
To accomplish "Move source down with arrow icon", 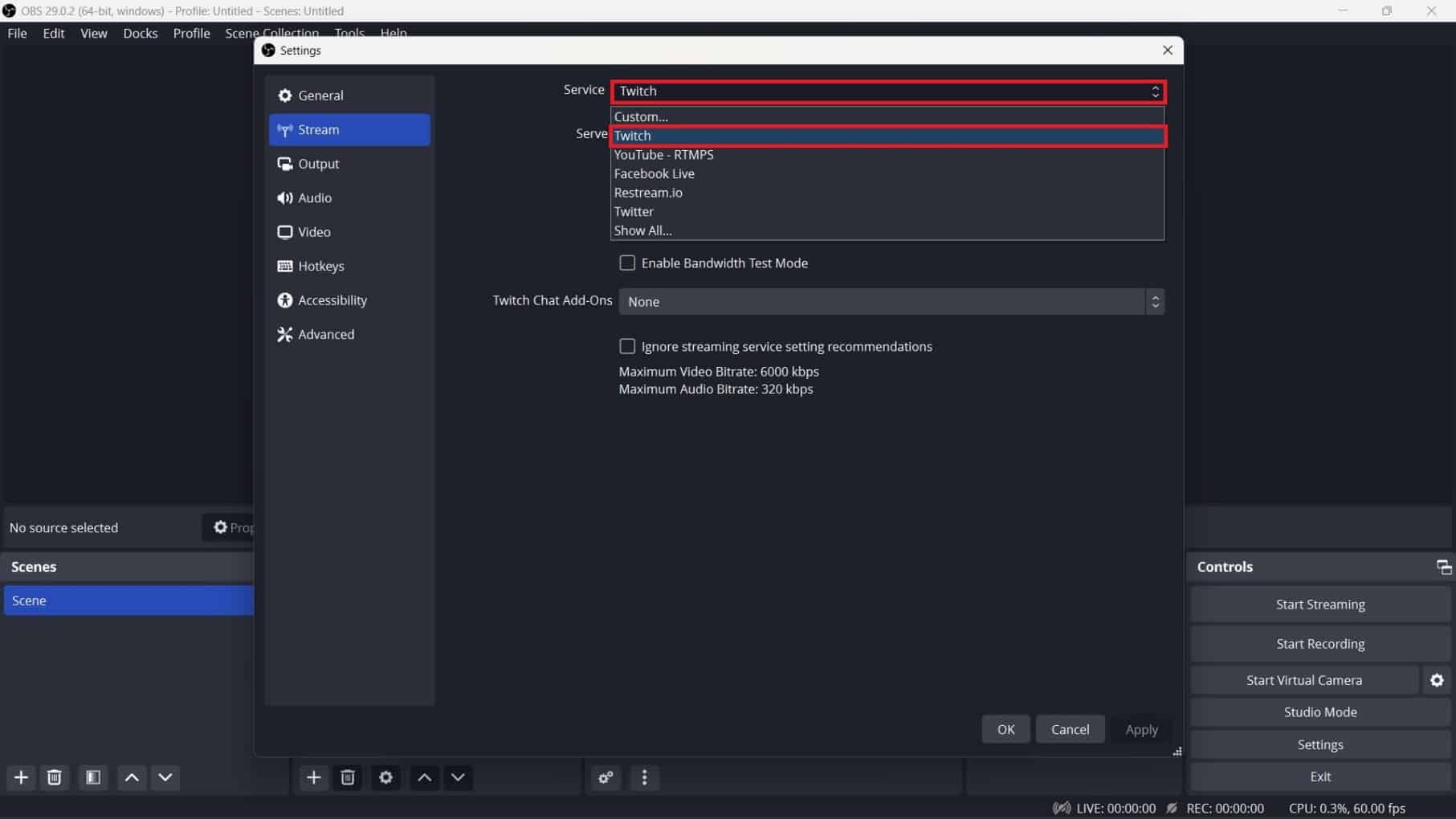I will (x=458, y=777).
